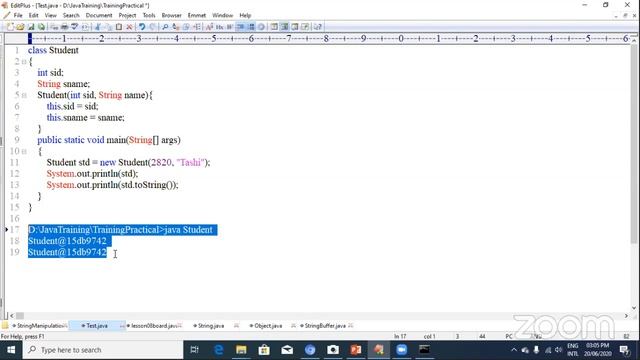This screenshot has height=360, width=640.
Task: Open the Edit menu
Action: click(x=33, y=16)
